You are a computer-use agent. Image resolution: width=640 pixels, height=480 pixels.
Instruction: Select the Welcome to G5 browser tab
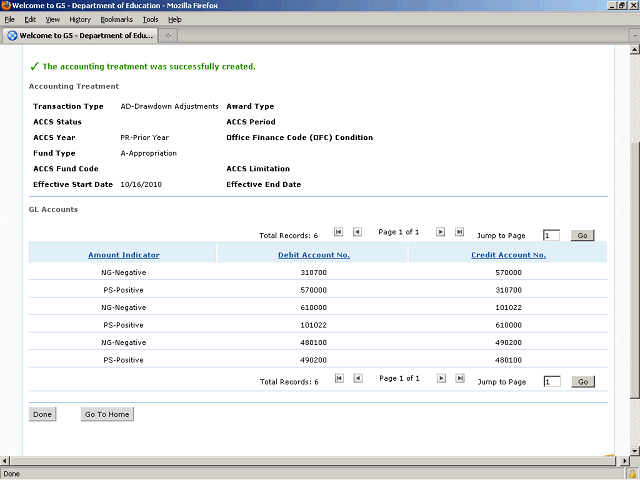coord(79,36)
